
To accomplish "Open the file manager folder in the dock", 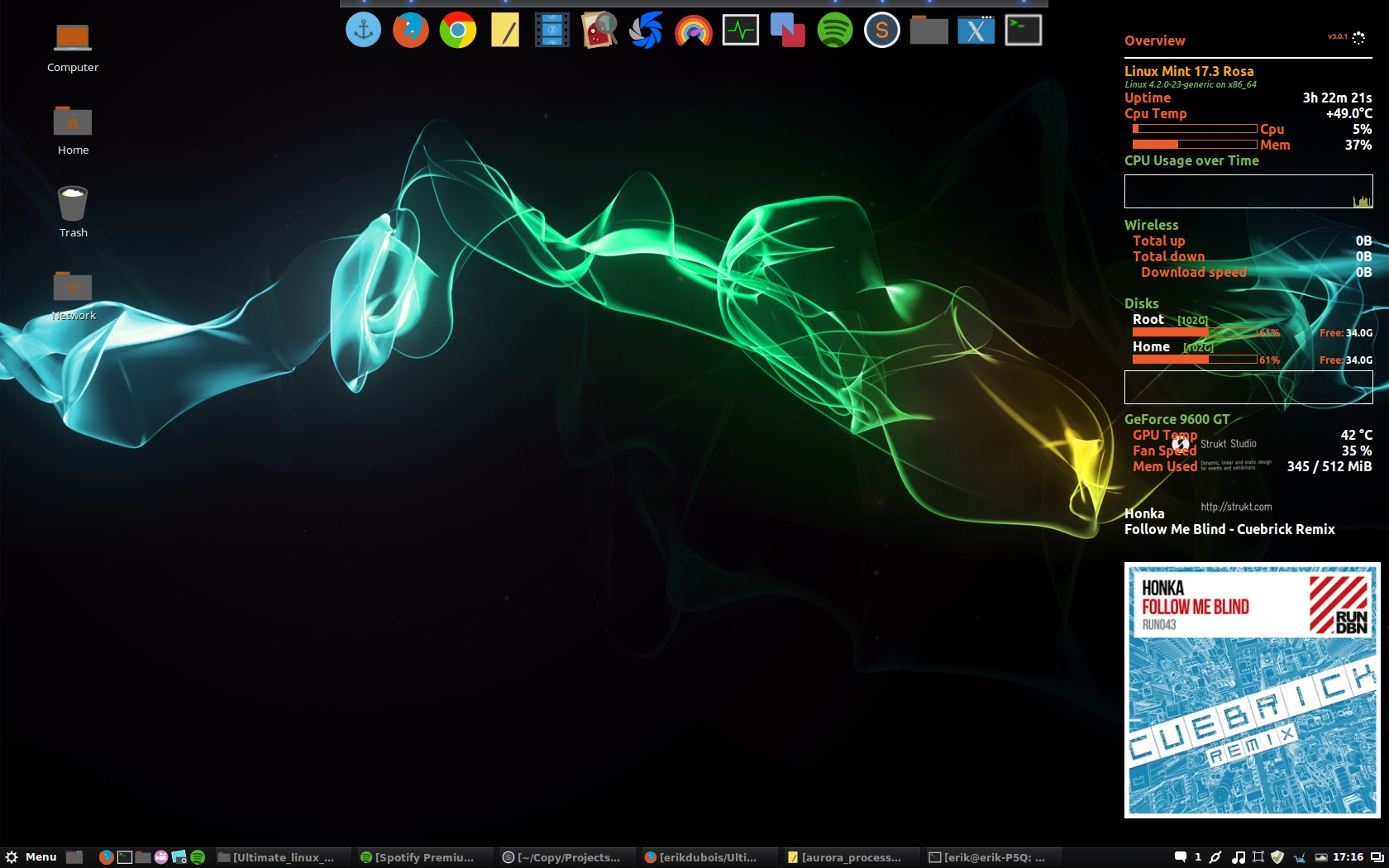I will 928,31.
